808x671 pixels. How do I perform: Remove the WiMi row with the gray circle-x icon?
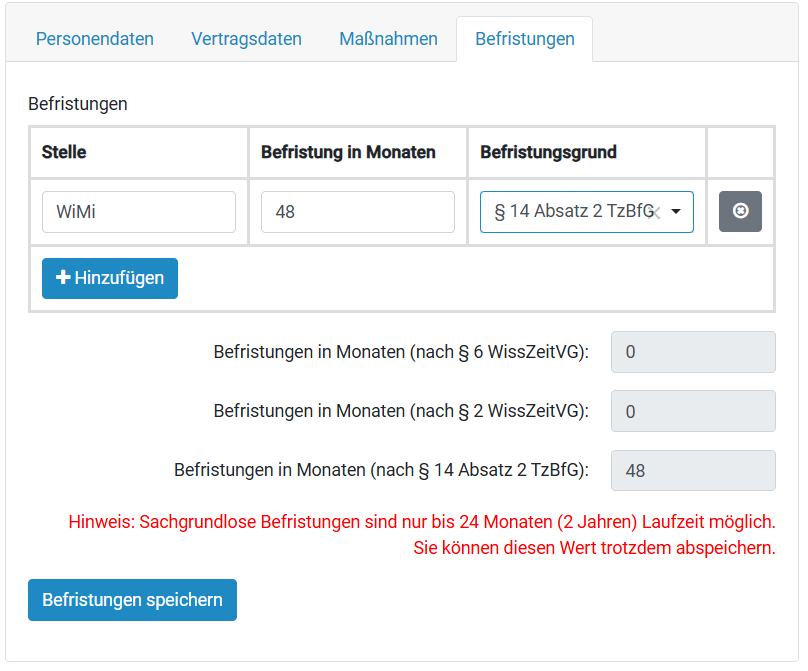[740, 211]
